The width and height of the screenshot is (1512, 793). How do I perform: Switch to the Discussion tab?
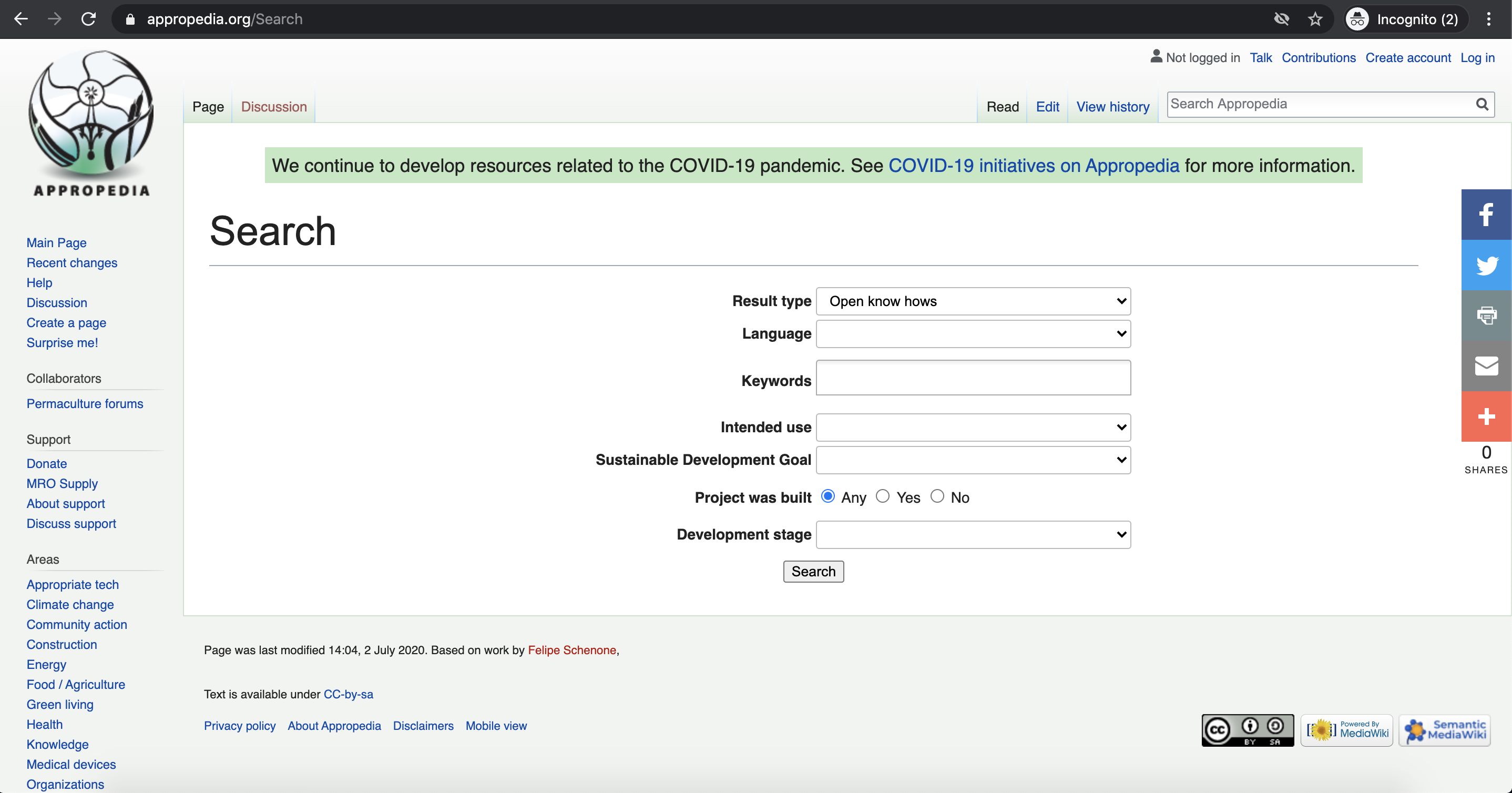(x=273, y=107)
